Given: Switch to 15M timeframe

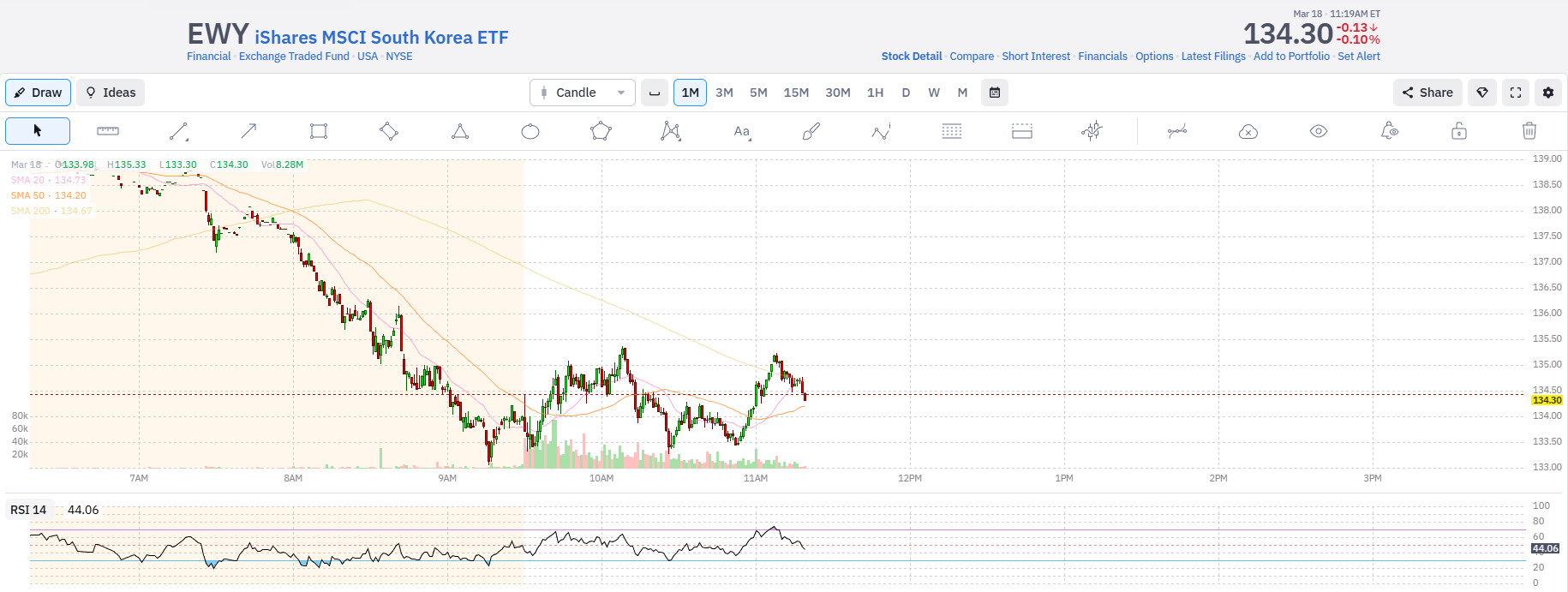Looking at the screenshot, I should pos(796,93).
